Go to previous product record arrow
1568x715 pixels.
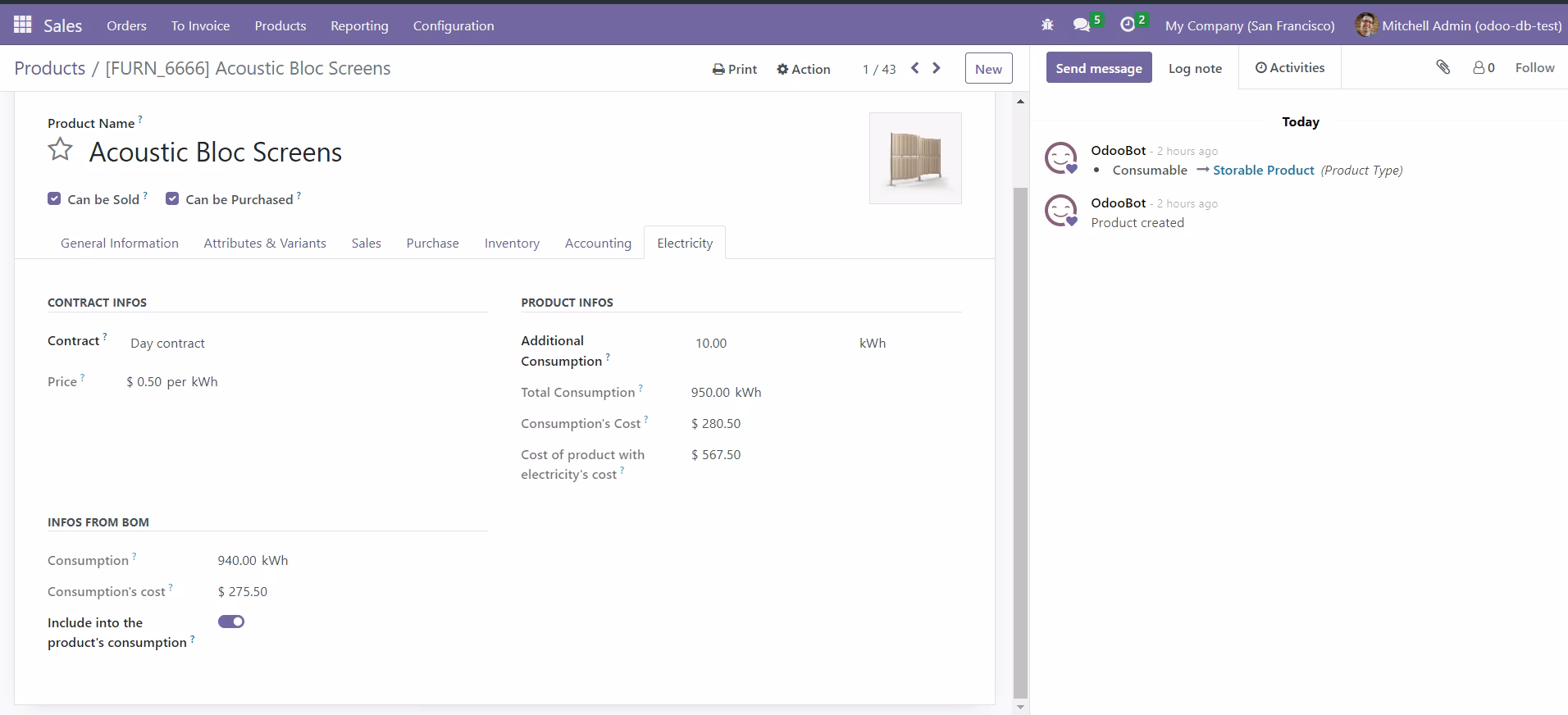point(915,68)
